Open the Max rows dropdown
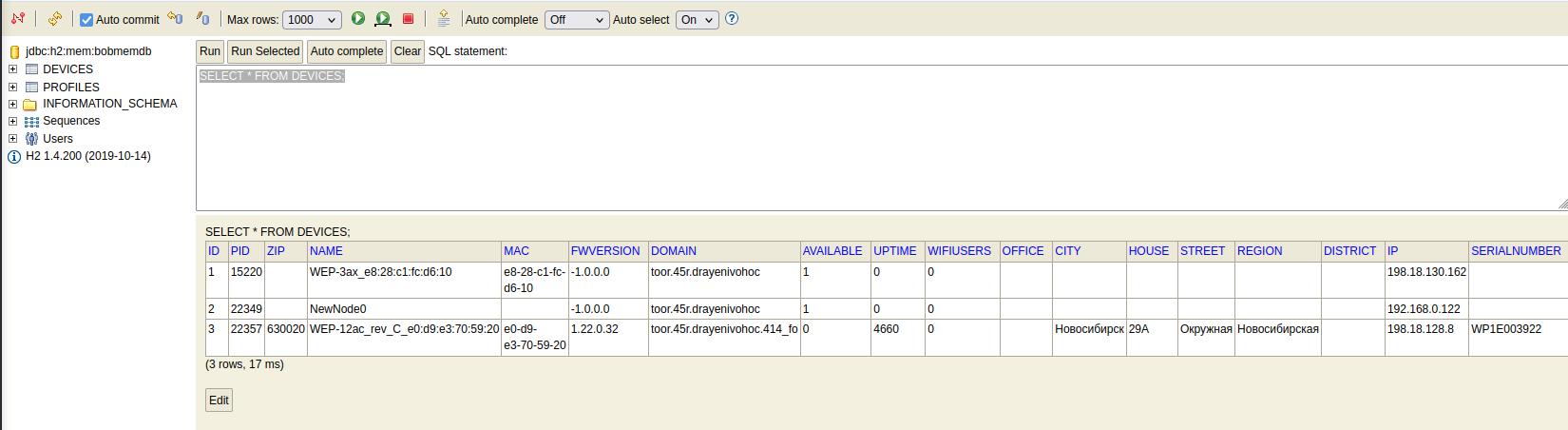Image resolution: width=1568 pixels, height=430 pixels. pos(312,19)
